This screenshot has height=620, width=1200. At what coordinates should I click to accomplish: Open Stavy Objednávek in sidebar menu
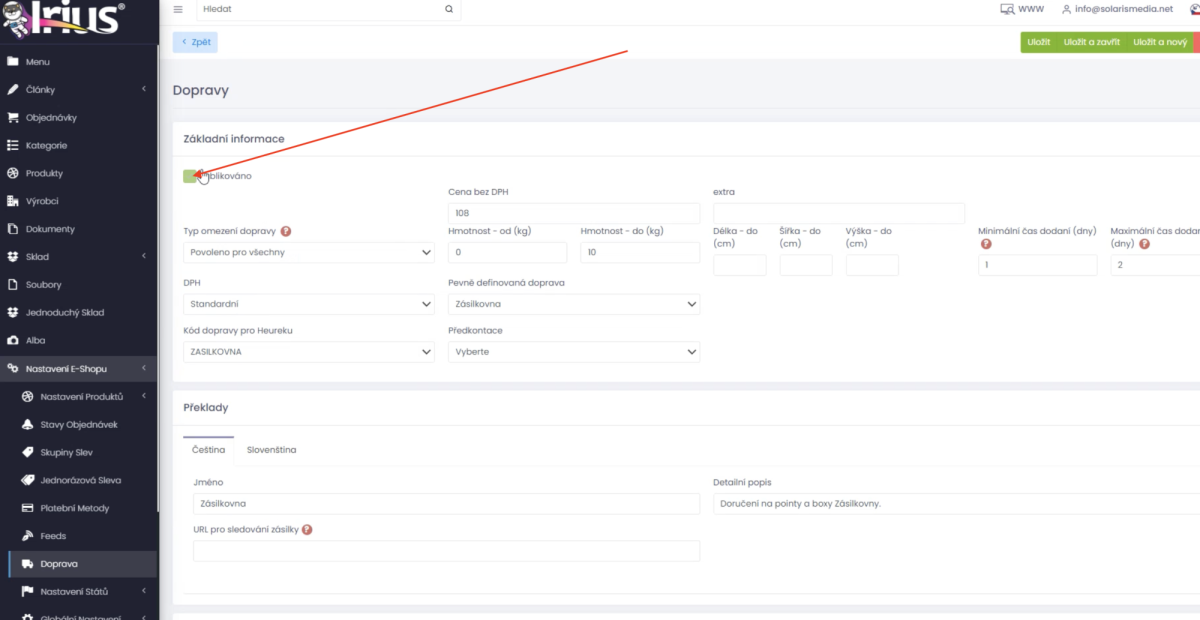[79, 425]
